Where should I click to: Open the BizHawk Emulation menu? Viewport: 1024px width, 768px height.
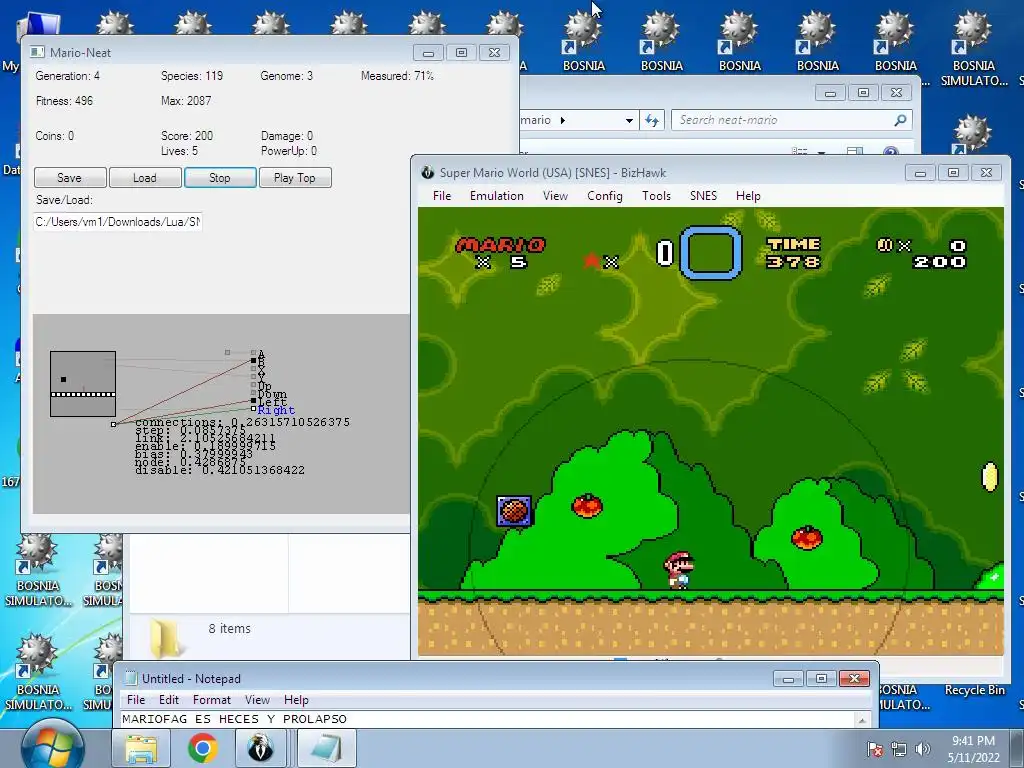tap(497, 196)
